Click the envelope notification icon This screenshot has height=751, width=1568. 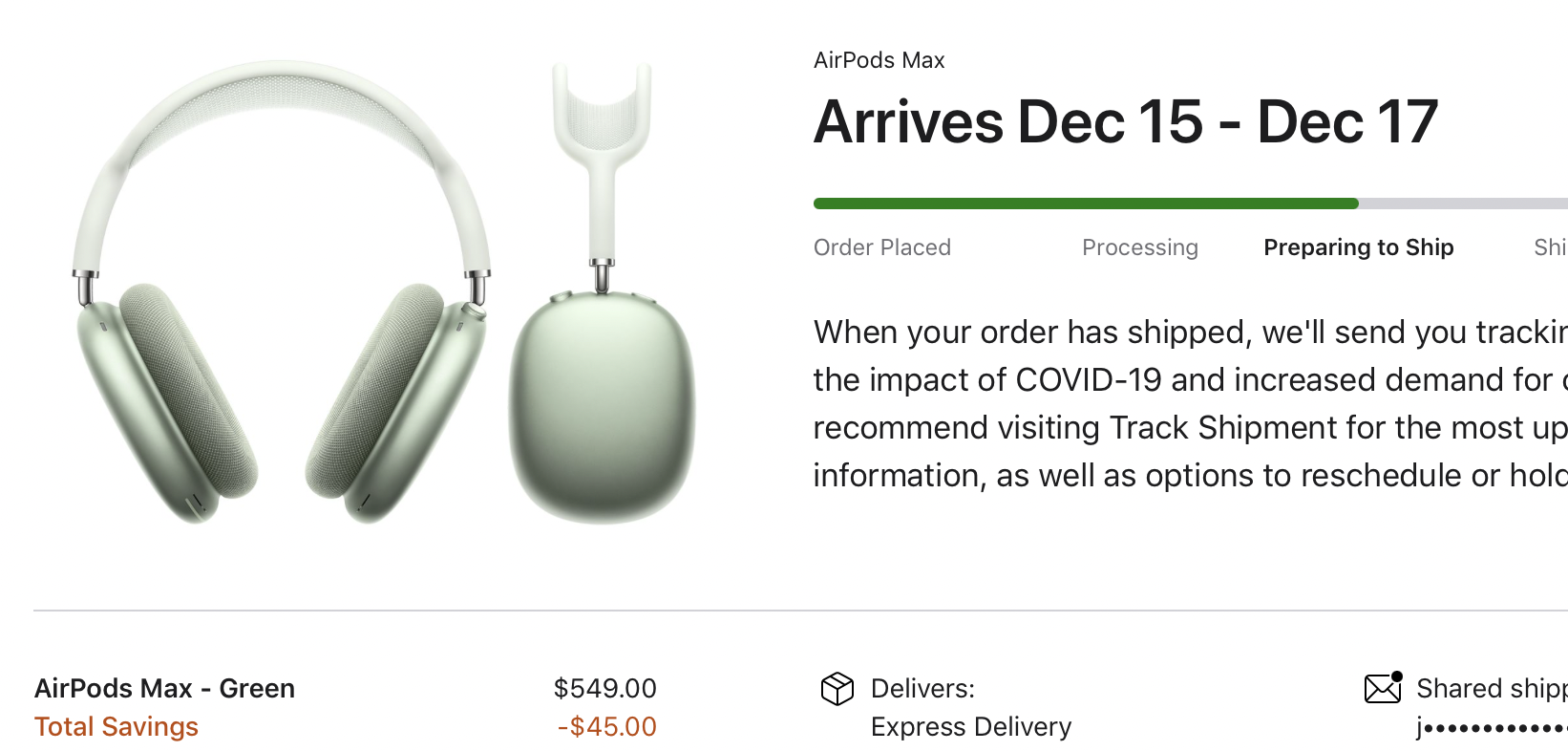[x=1383, y=688]
